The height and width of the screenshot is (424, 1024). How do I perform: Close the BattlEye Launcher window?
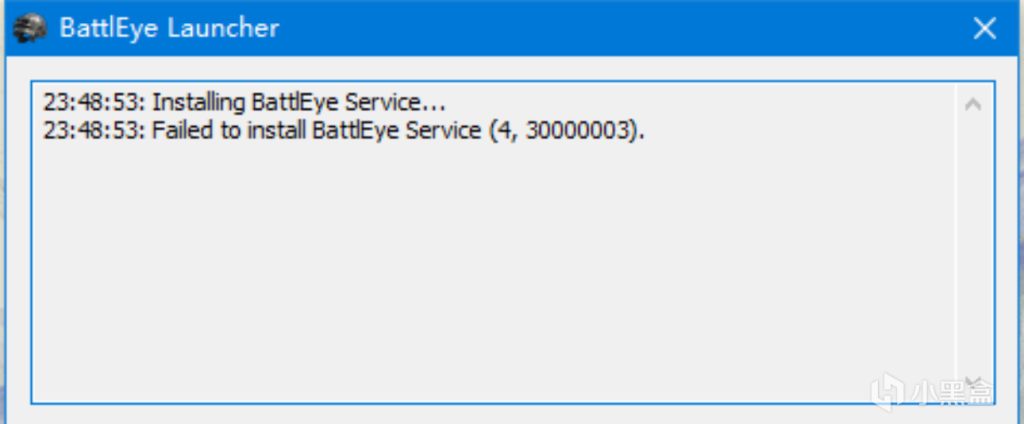click(985, 28)
